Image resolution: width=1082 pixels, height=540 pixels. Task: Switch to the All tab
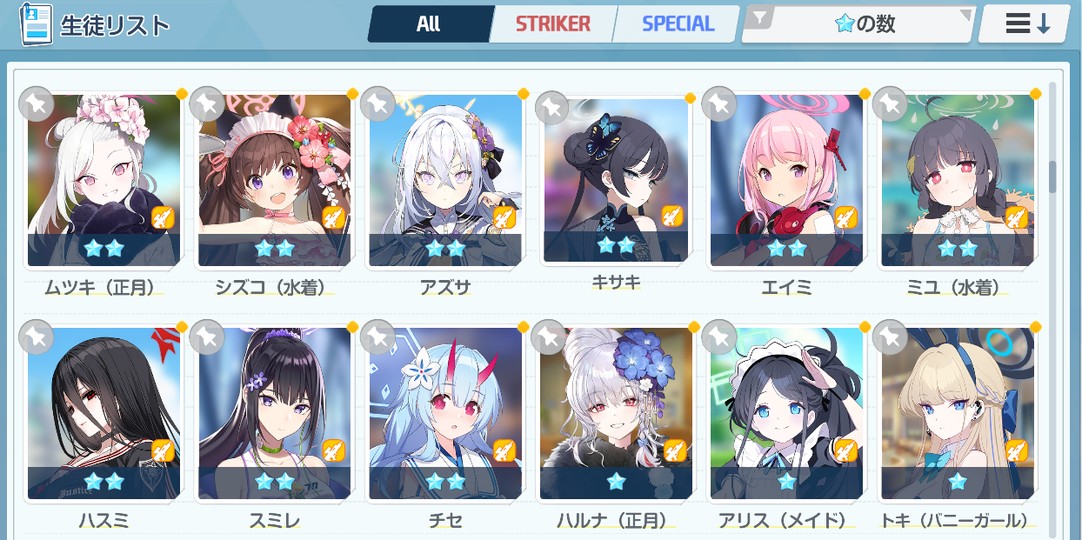click(429, 24)
